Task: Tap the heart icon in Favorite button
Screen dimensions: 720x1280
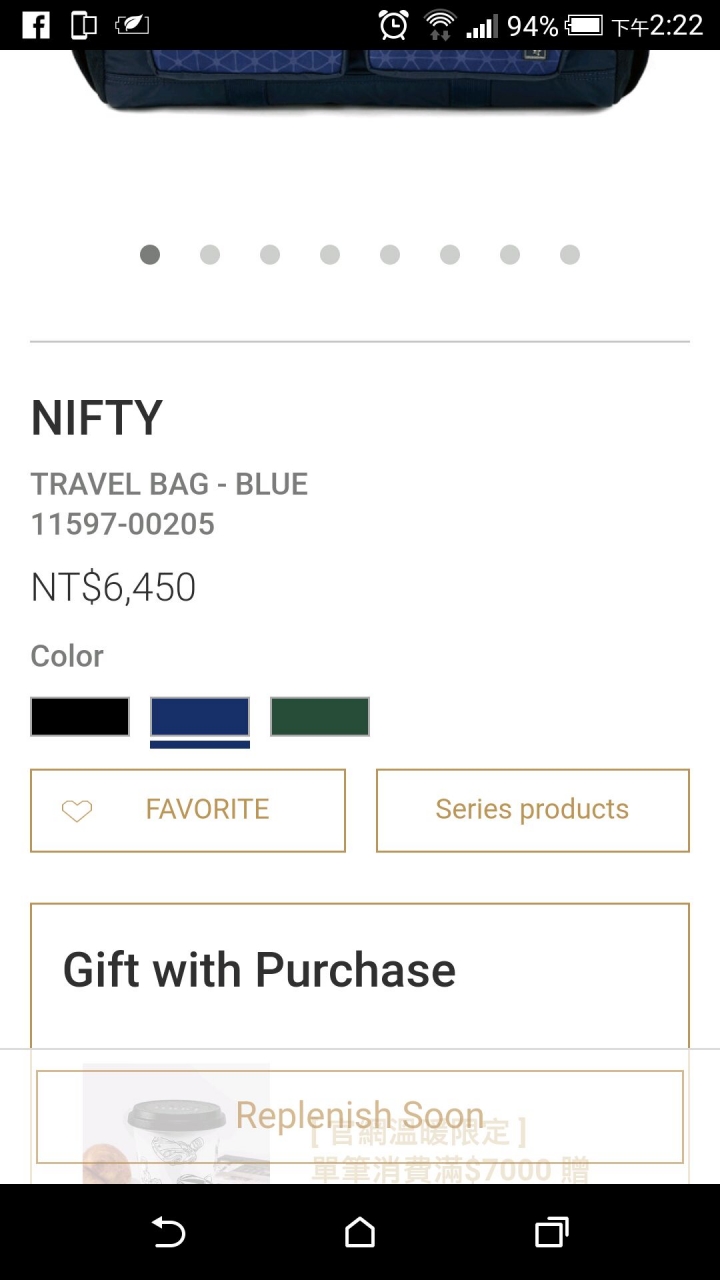Action: click(77, 811)
